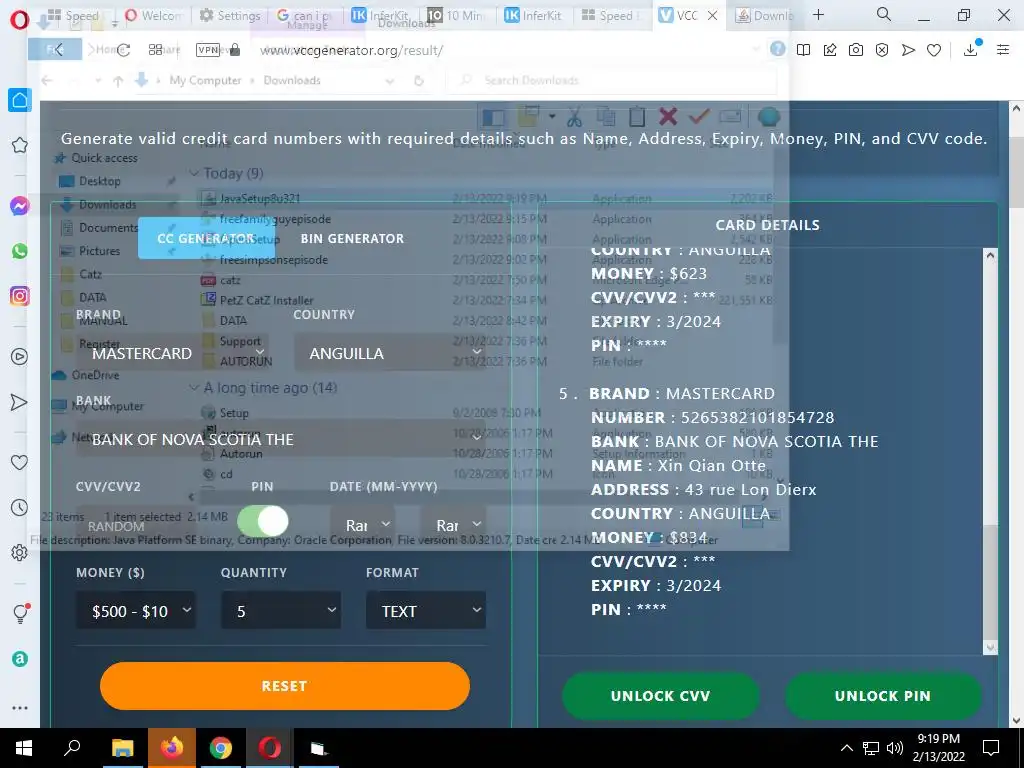This screenshot has height=768, width=1024.
Task: Open the date month dropdown
Action: 362,524
